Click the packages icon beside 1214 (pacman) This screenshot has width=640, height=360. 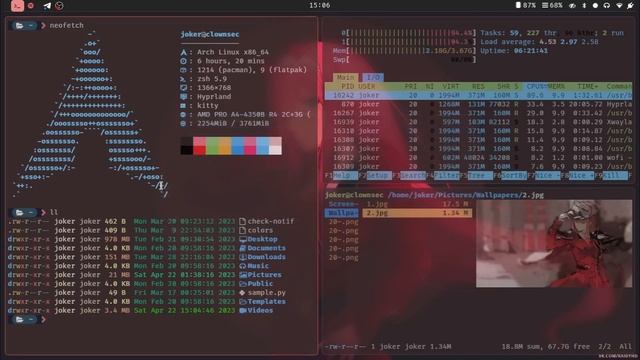coord(184,70)
